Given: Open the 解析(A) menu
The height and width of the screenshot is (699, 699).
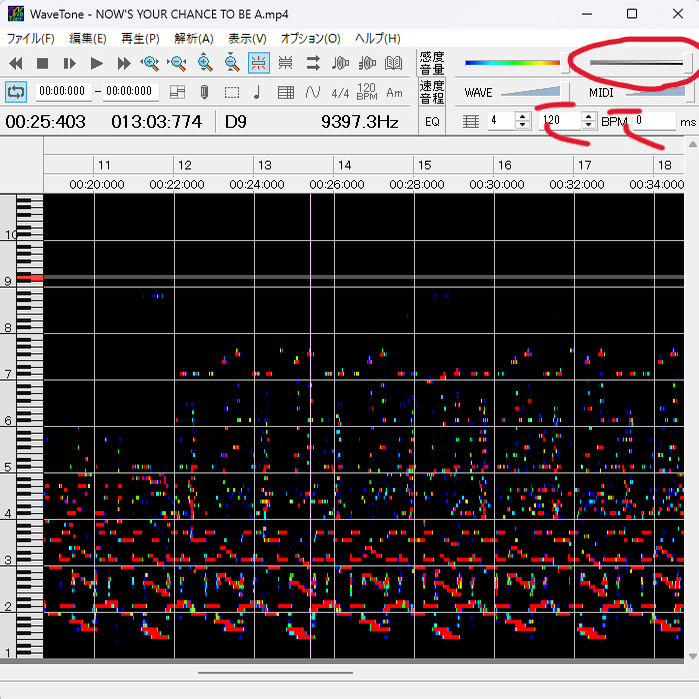Looking at the screenshot, I should pos(194,38).
